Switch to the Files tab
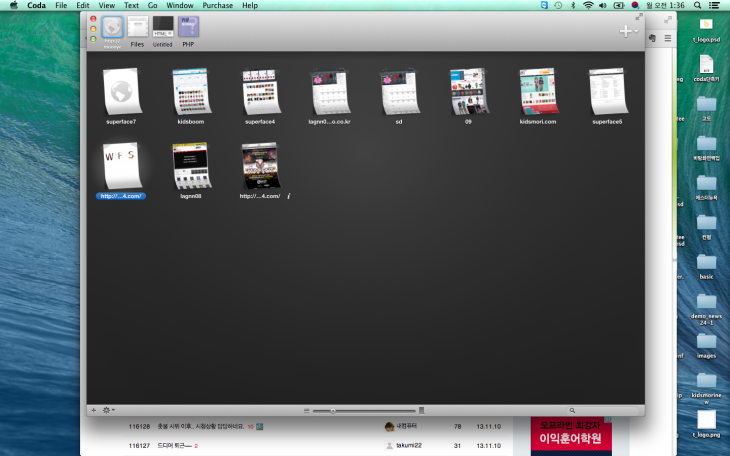 point(137,28)
